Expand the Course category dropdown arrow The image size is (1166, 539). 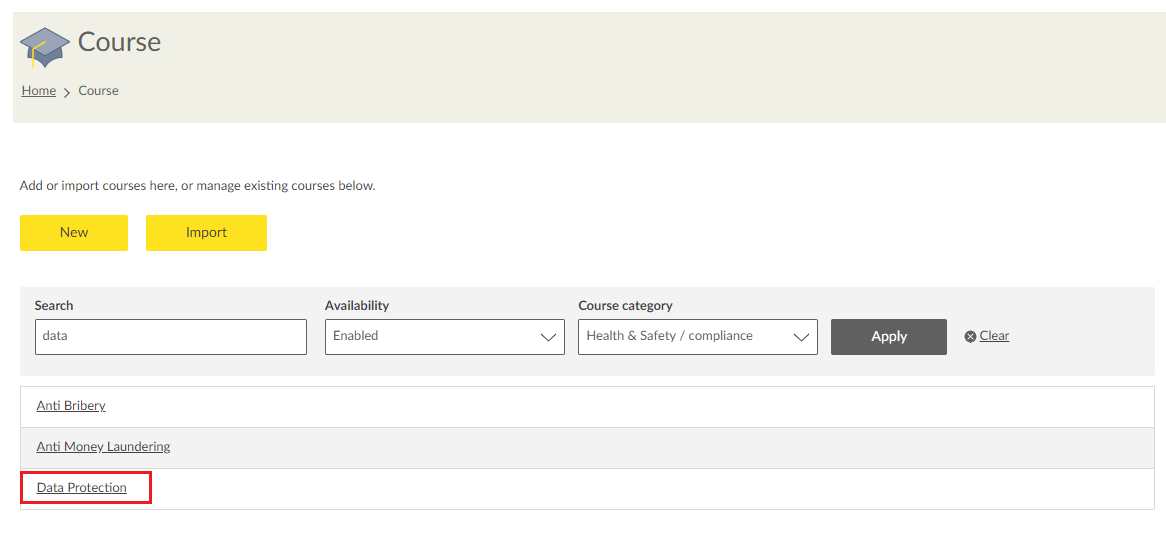[x=801, y=337]
